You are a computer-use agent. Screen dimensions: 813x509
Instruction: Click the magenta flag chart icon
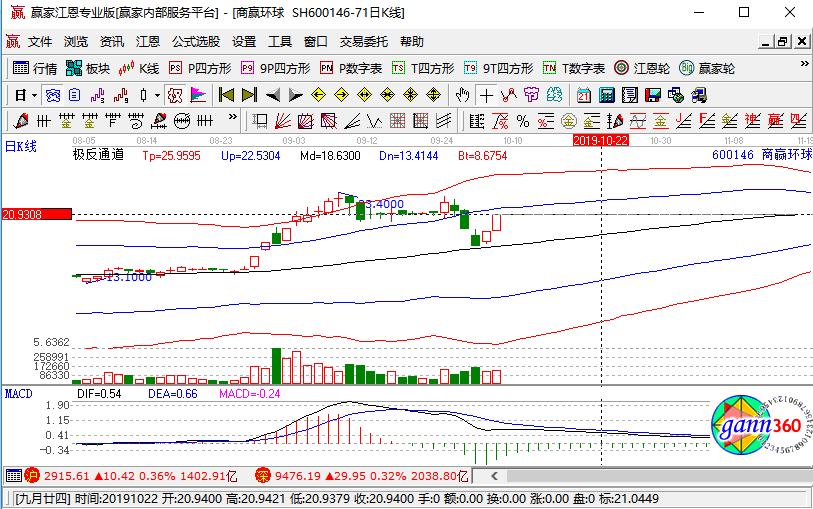(x=198, y=95)
